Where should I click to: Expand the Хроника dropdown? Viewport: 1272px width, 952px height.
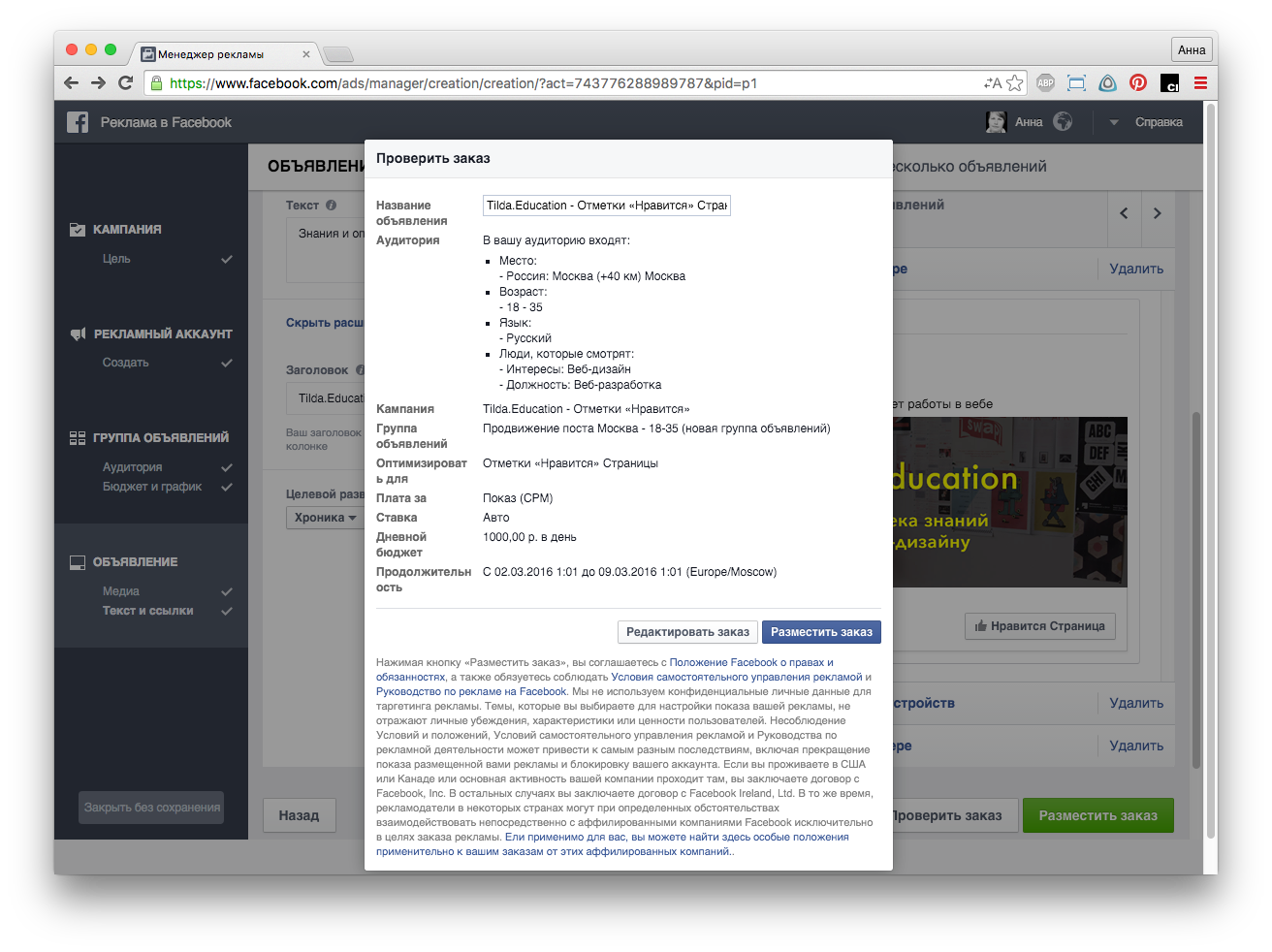coord(325,518)
